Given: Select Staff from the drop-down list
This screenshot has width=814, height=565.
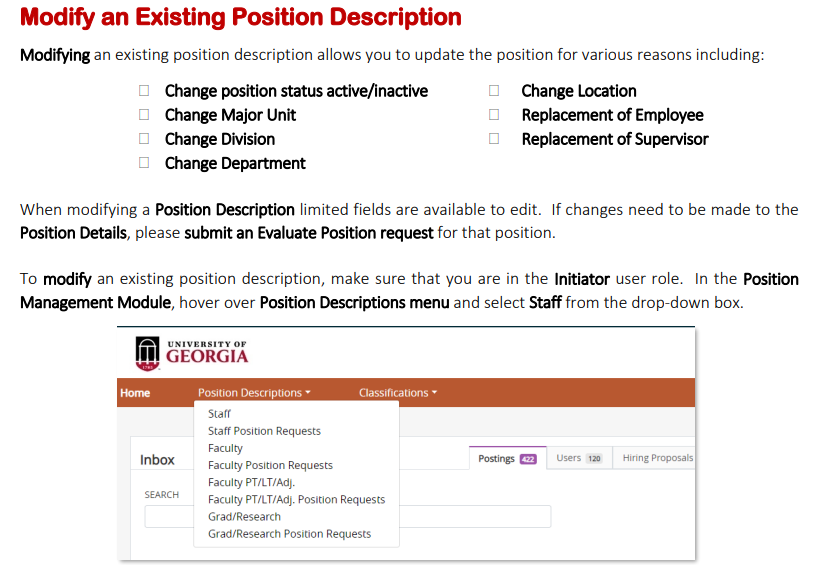Looking at the screenshot, I should tap(219, 414).
